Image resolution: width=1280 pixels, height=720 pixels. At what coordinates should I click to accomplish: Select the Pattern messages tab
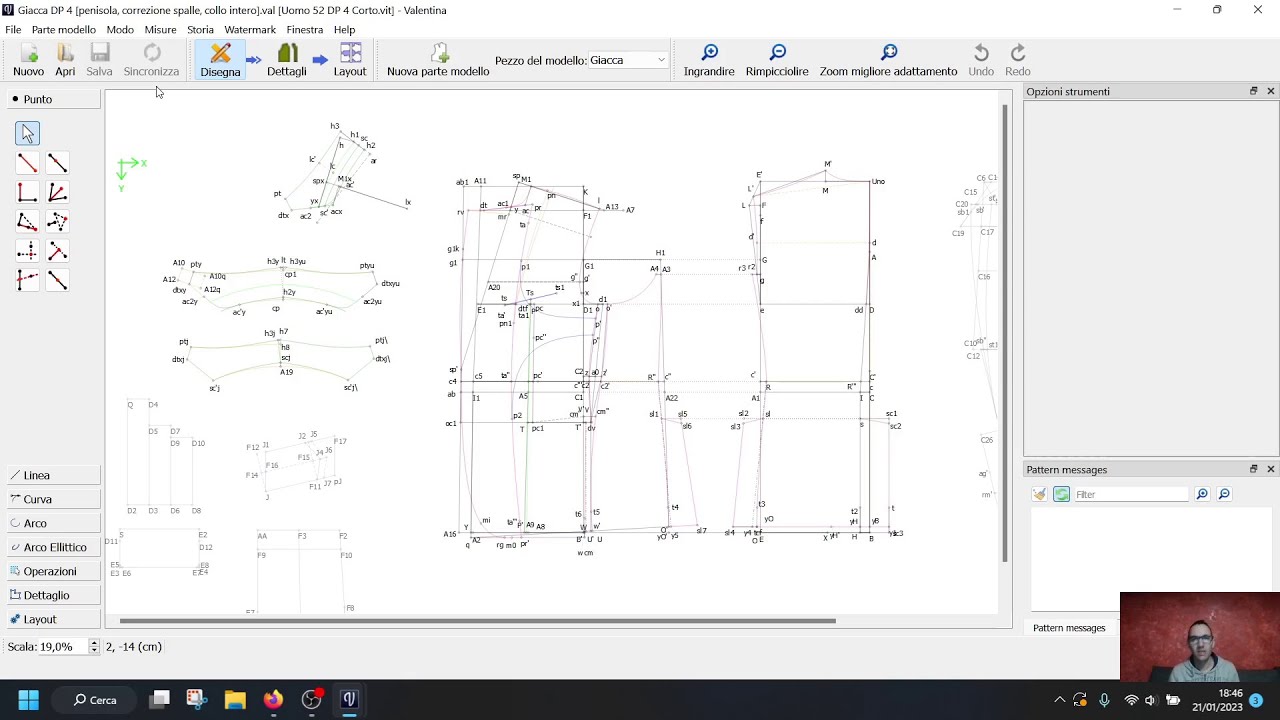coord(1069,628)
